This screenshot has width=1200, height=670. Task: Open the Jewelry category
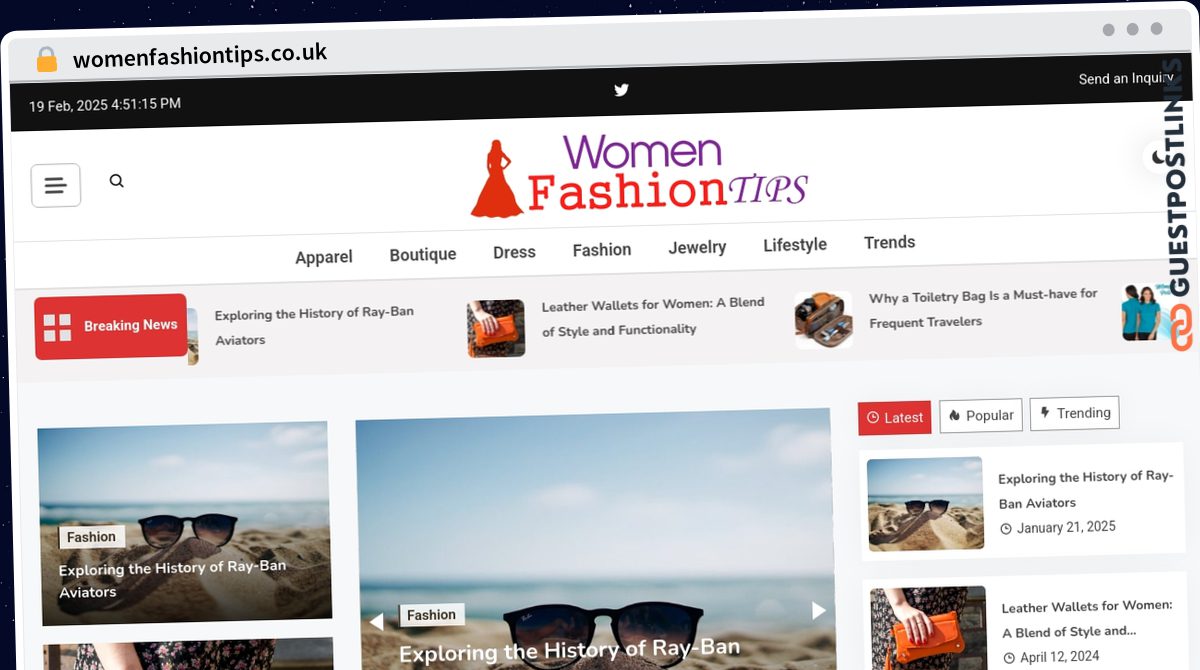pyautogui.click(x=697, y=247)
